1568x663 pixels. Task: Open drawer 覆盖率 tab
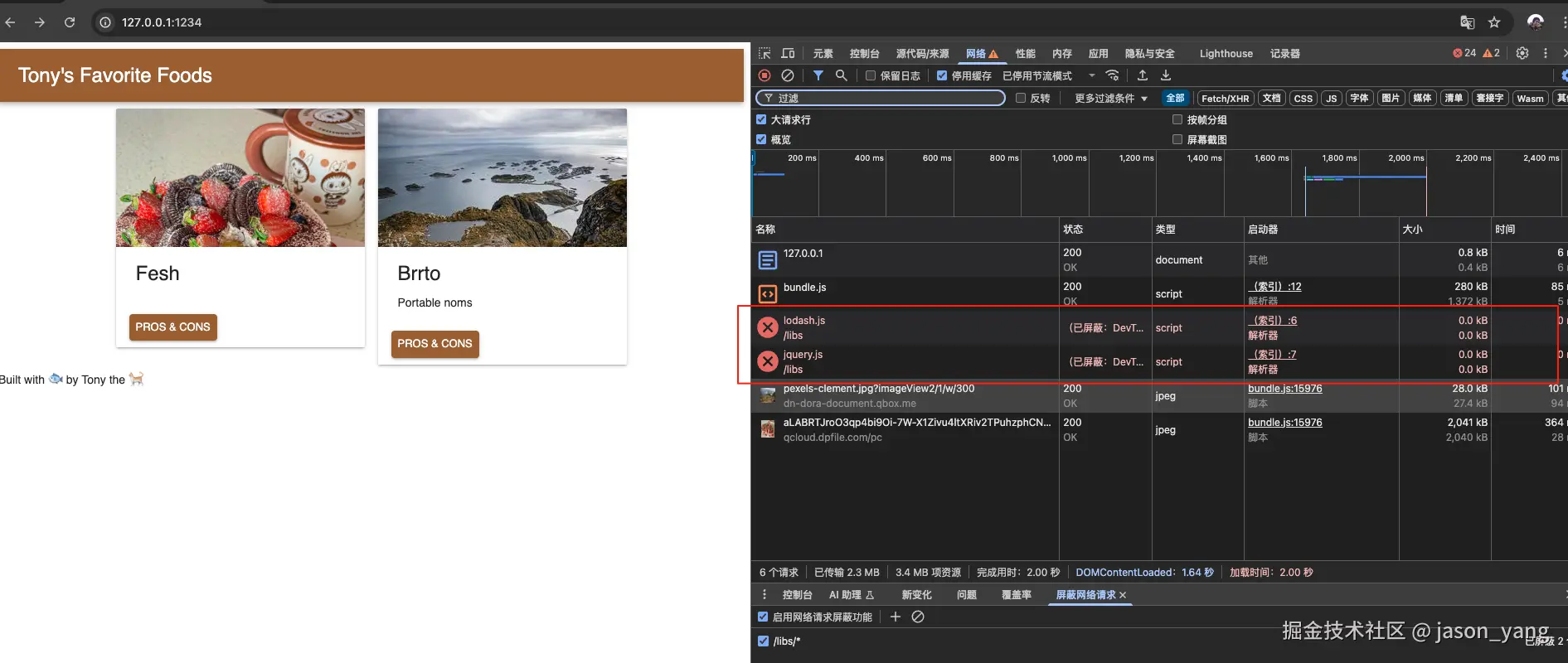[1017, 595]
